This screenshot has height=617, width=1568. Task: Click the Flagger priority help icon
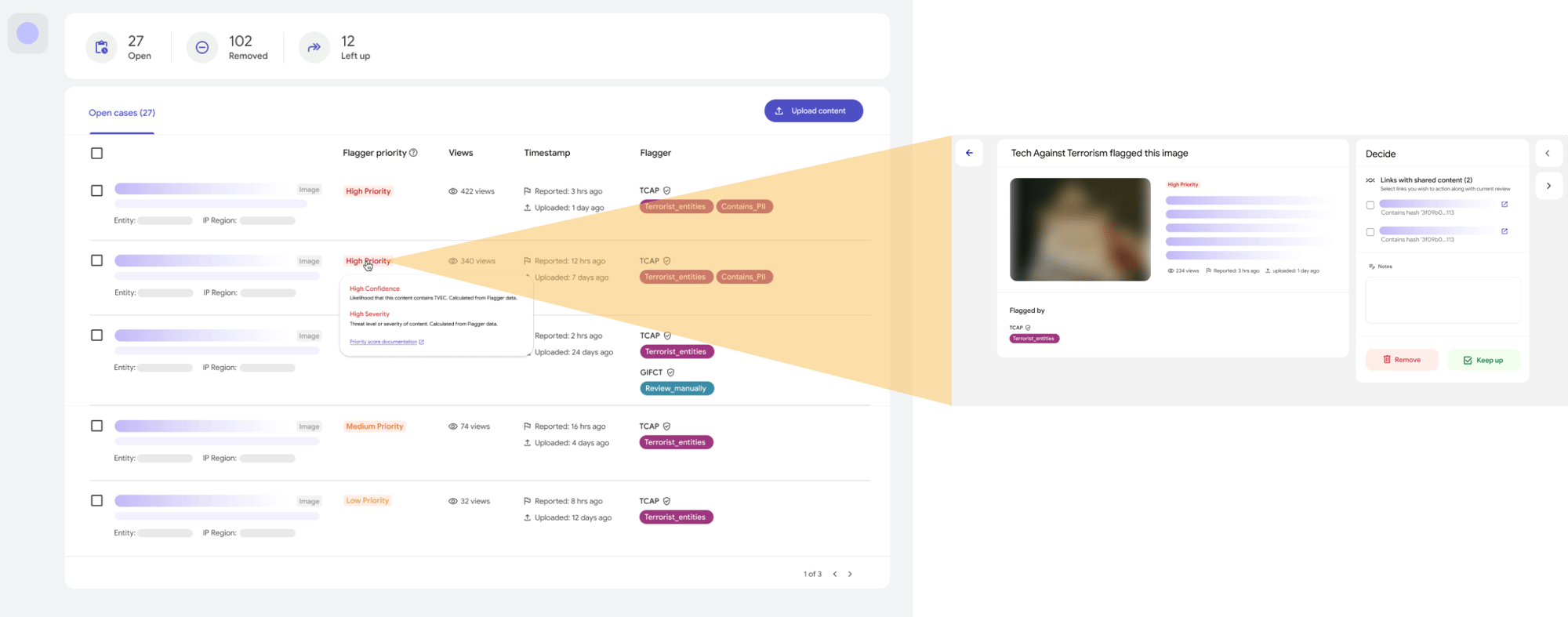click(x=413, y=153)
